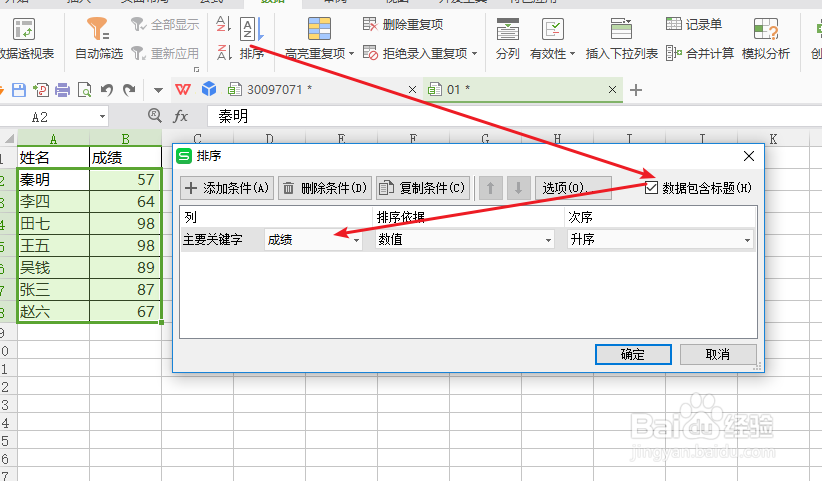Open the Name Box dropdown arrow
Image resolution: width=822 pixels, height=481 pixels.
[102, 116]
